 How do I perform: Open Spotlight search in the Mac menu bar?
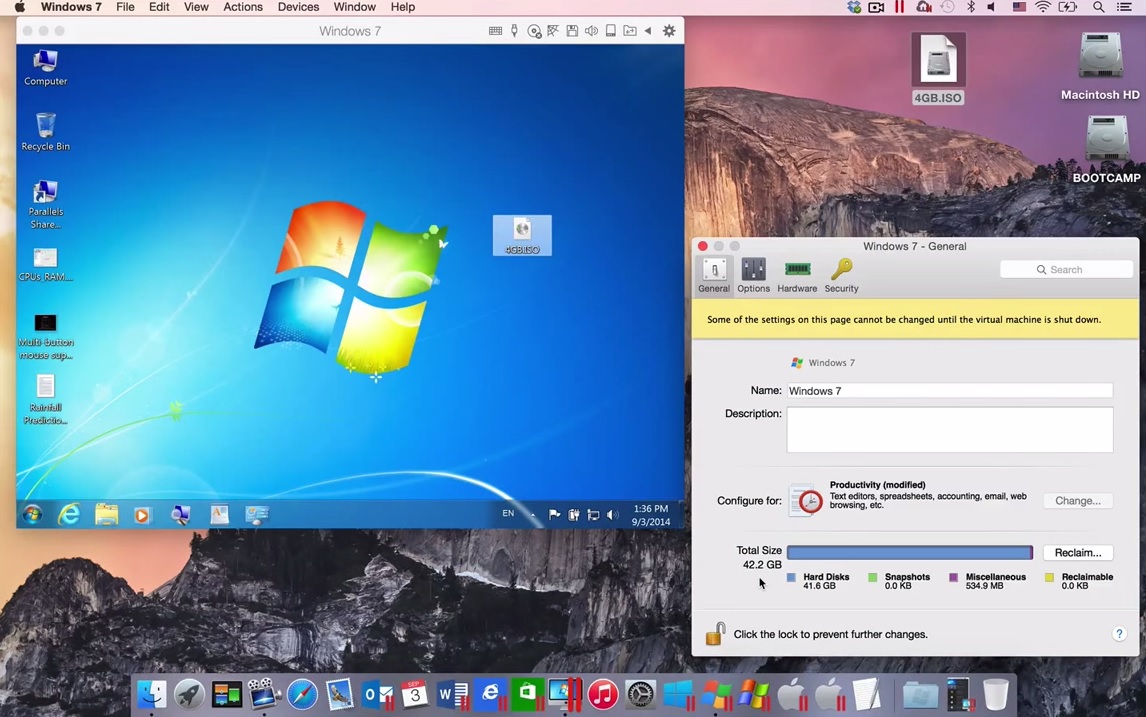pyautogui.click(x=1098, y=7)
